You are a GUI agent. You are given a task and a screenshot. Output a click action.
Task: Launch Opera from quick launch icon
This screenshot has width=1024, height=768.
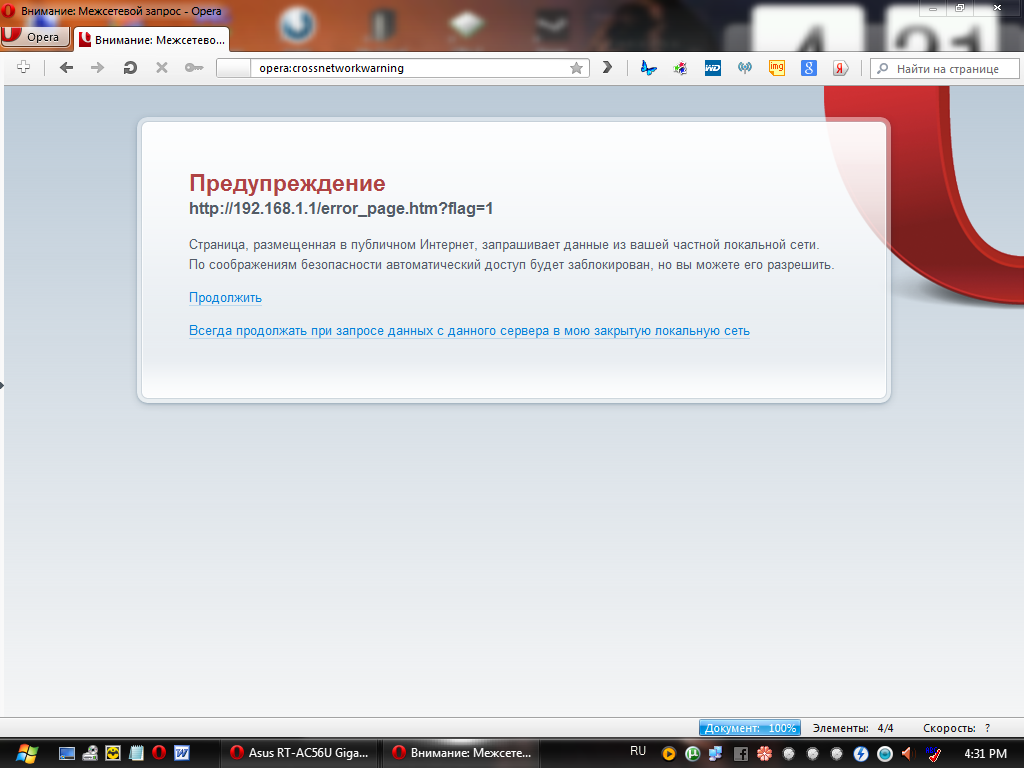[159, 753]
